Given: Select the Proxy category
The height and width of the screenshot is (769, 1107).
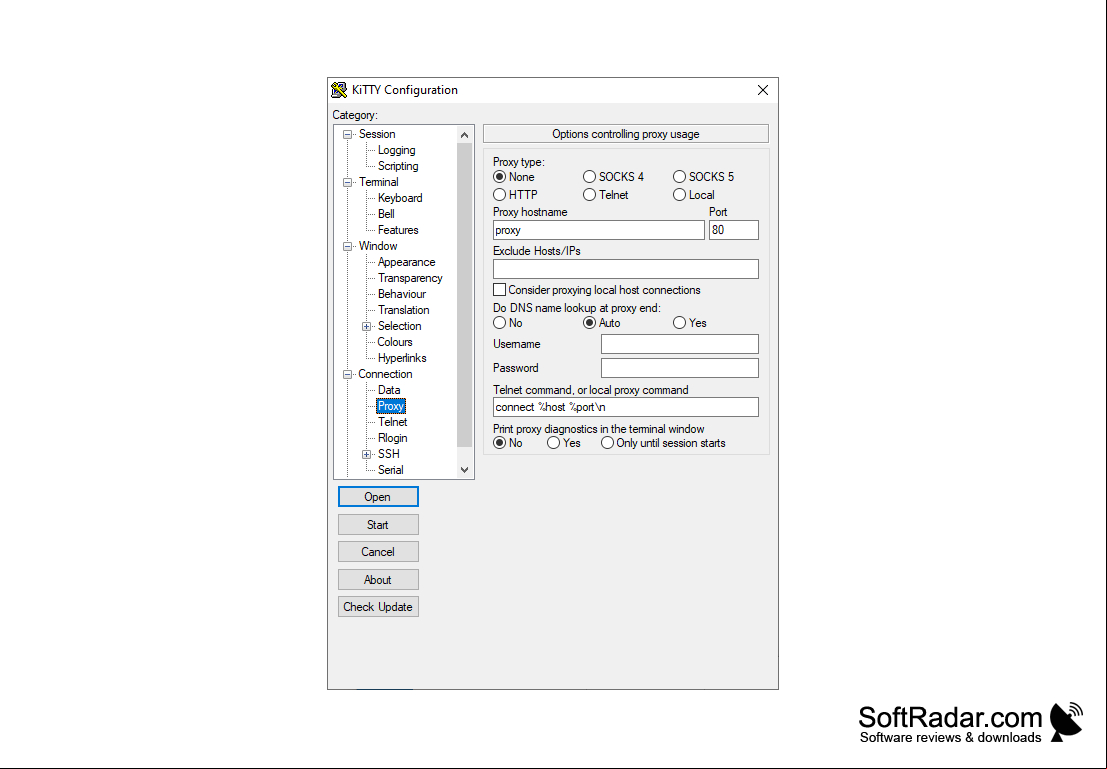Looking at the screenshot, I should (x=390, y=406).
